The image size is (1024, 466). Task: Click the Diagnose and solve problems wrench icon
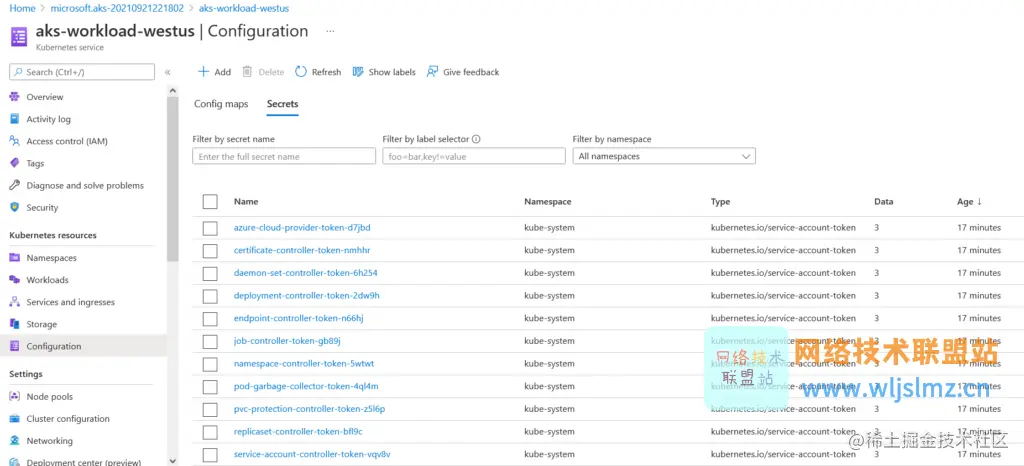click(14, 185)
